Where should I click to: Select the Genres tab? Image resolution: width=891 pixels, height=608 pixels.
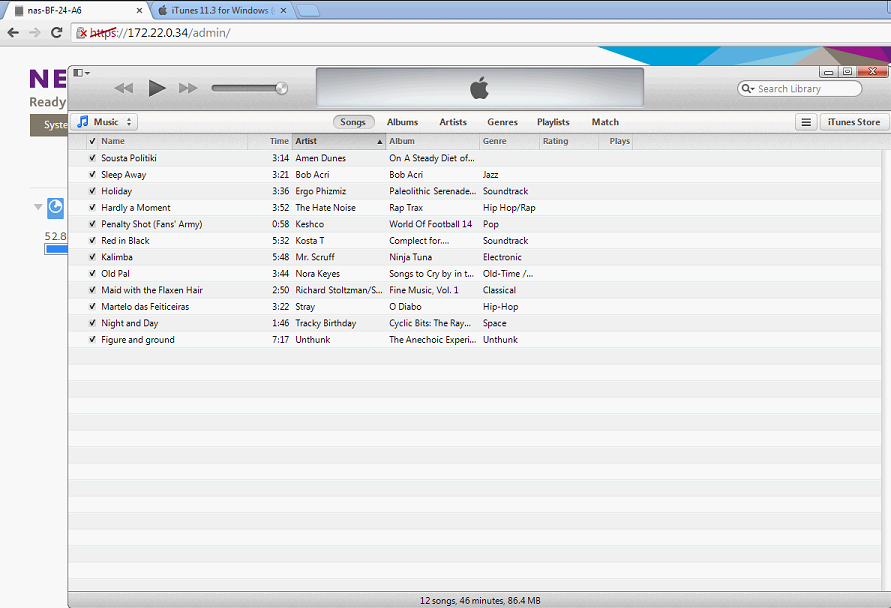502,121
